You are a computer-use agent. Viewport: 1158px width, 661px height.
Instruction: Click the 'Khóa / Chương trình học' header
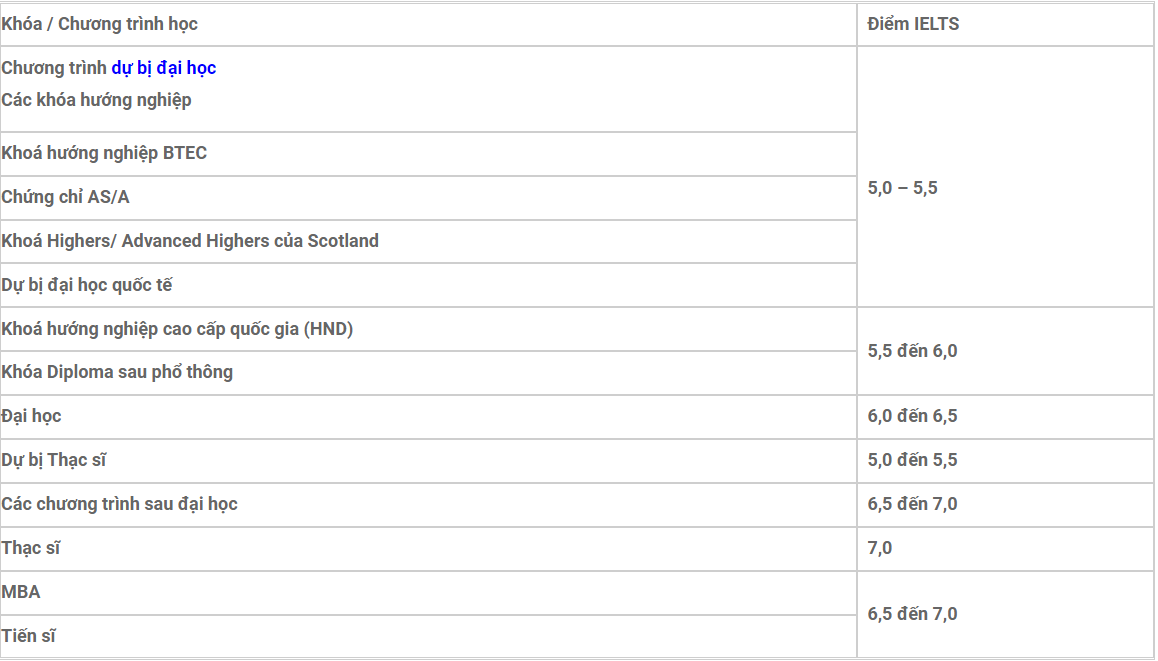[100, 24]
